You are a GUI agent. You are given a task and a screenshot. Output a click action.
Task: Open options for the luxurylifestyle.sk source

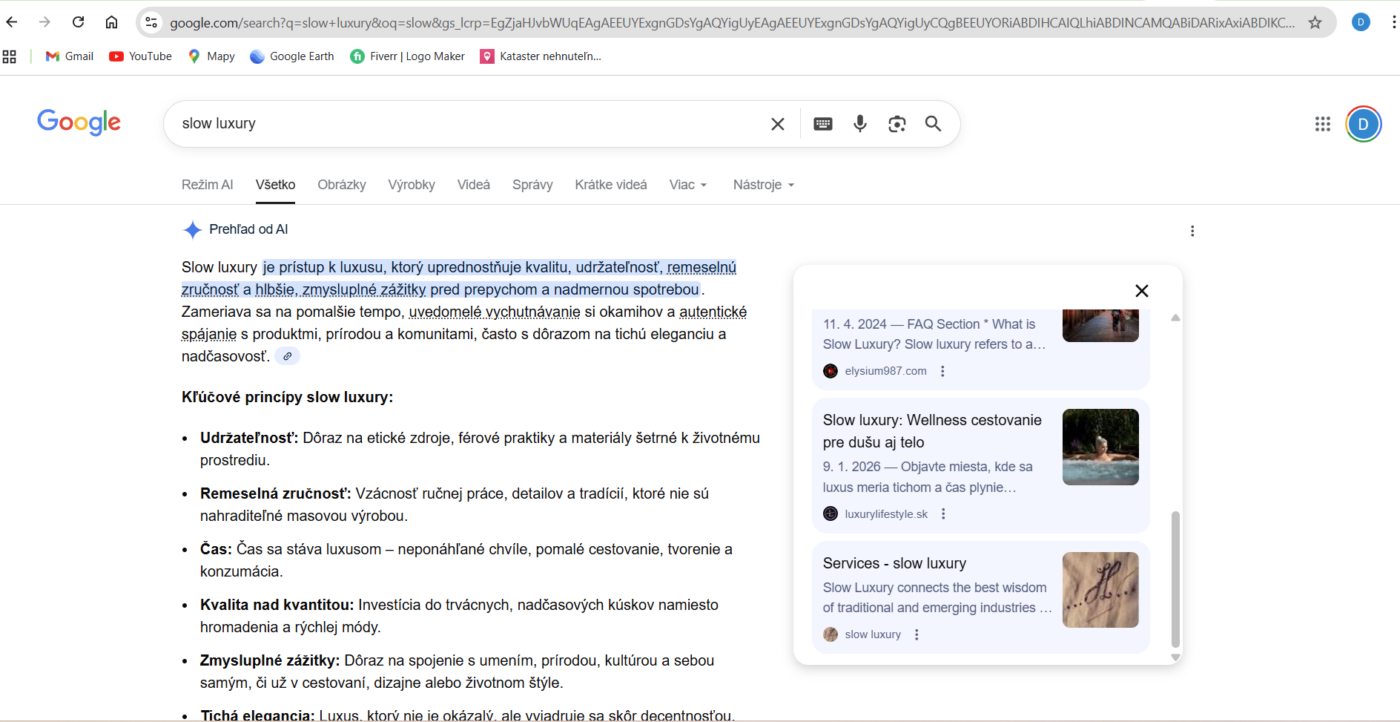coord(943,514)
